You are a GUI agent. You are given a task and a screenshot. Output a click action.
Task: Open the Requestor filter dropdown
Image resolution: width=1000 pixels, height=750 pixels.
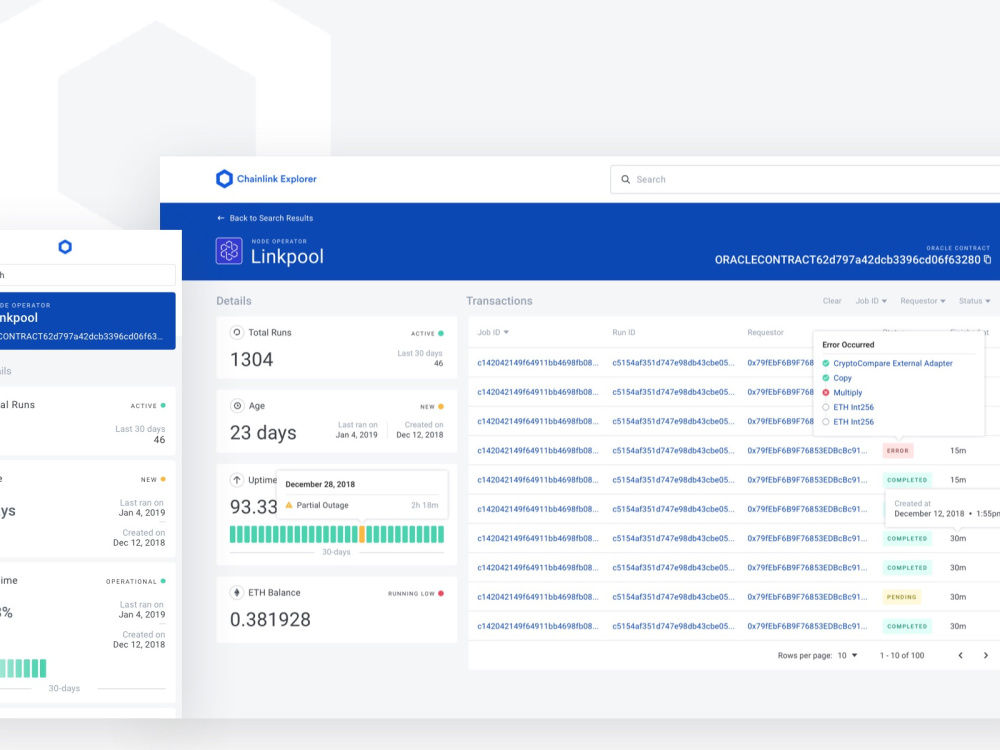[x=923, y=301]
